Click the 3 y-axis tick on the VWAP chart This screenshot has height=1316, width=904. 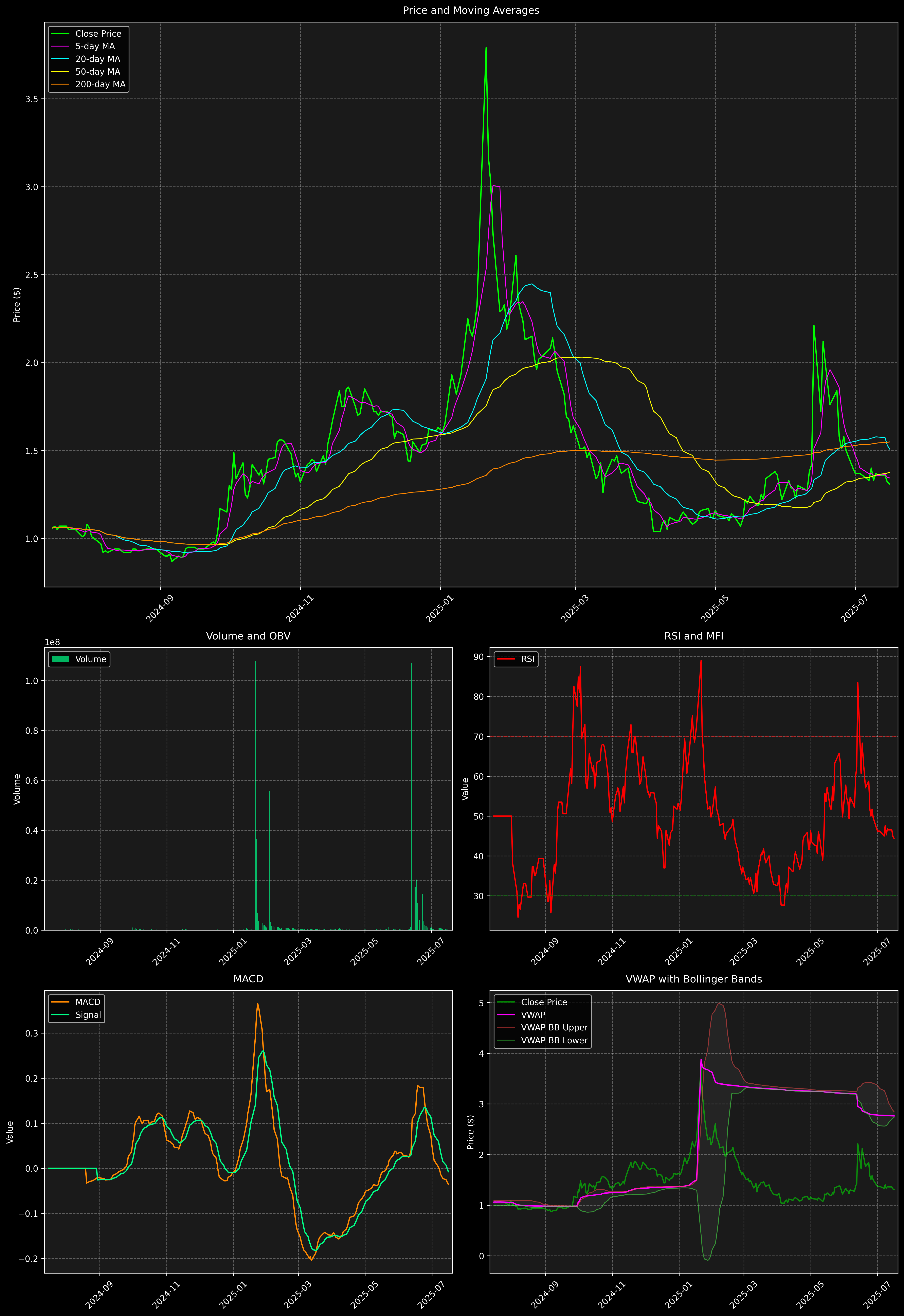(482, 1104)
